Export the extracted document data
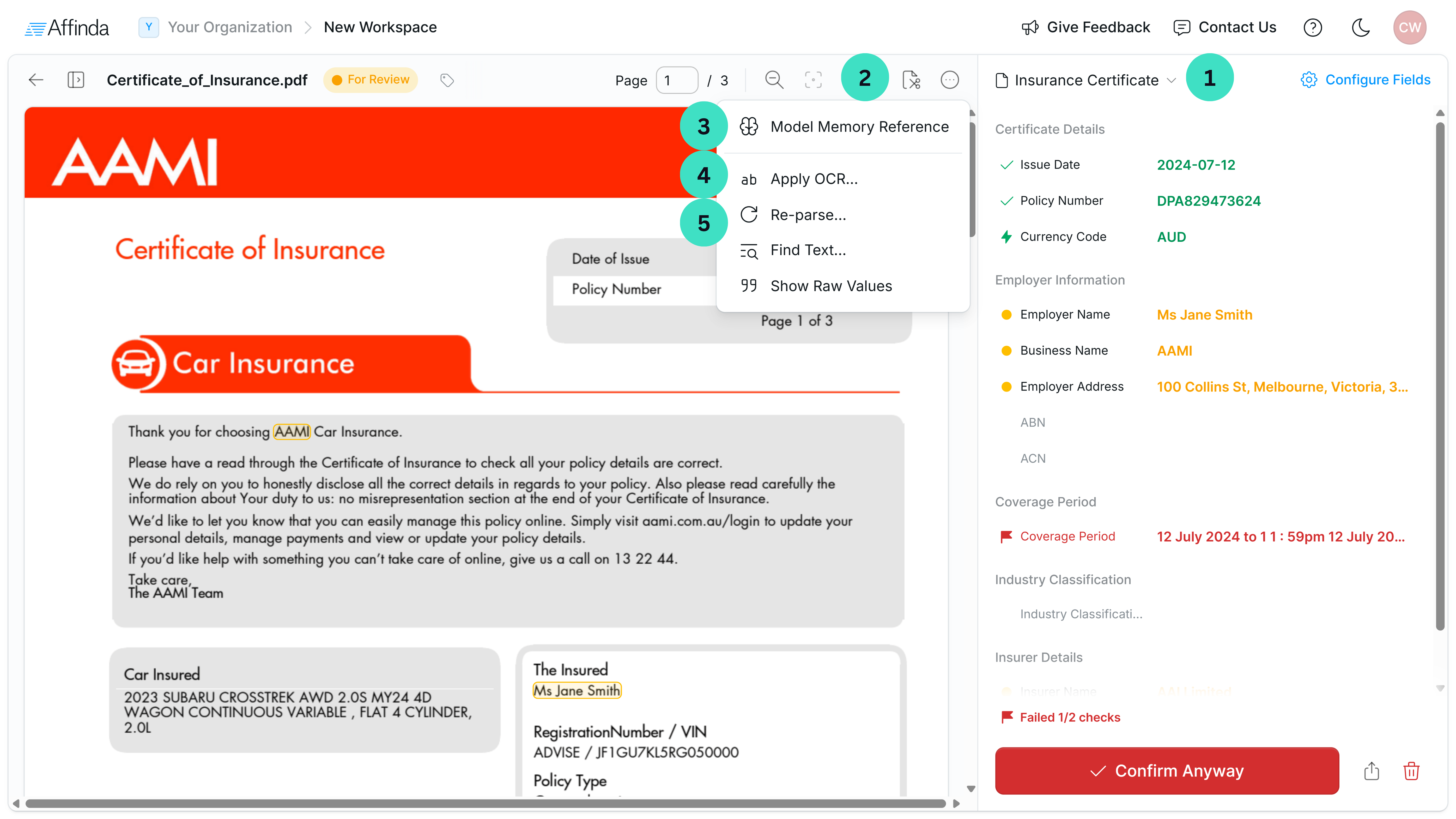The width and height of the screenshot is (1456, 819). click(x=1371, y=771)
